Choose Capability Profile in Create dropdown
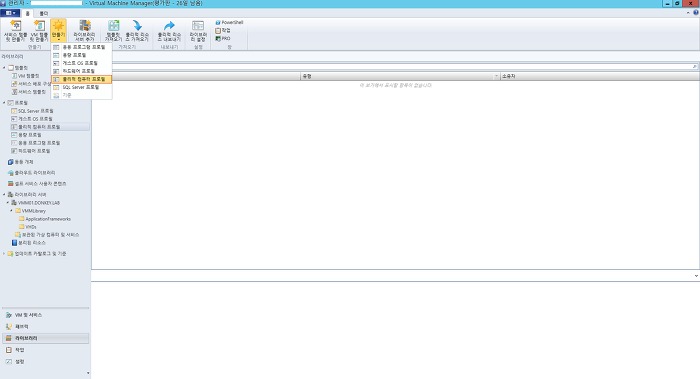Image resolution: width=700 pixels, height=379 pixels. click(x=81, y=55)
